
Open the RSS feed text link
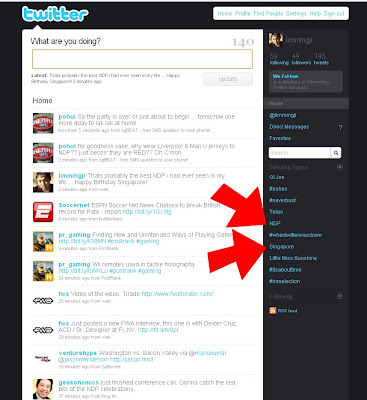(287, 311)
